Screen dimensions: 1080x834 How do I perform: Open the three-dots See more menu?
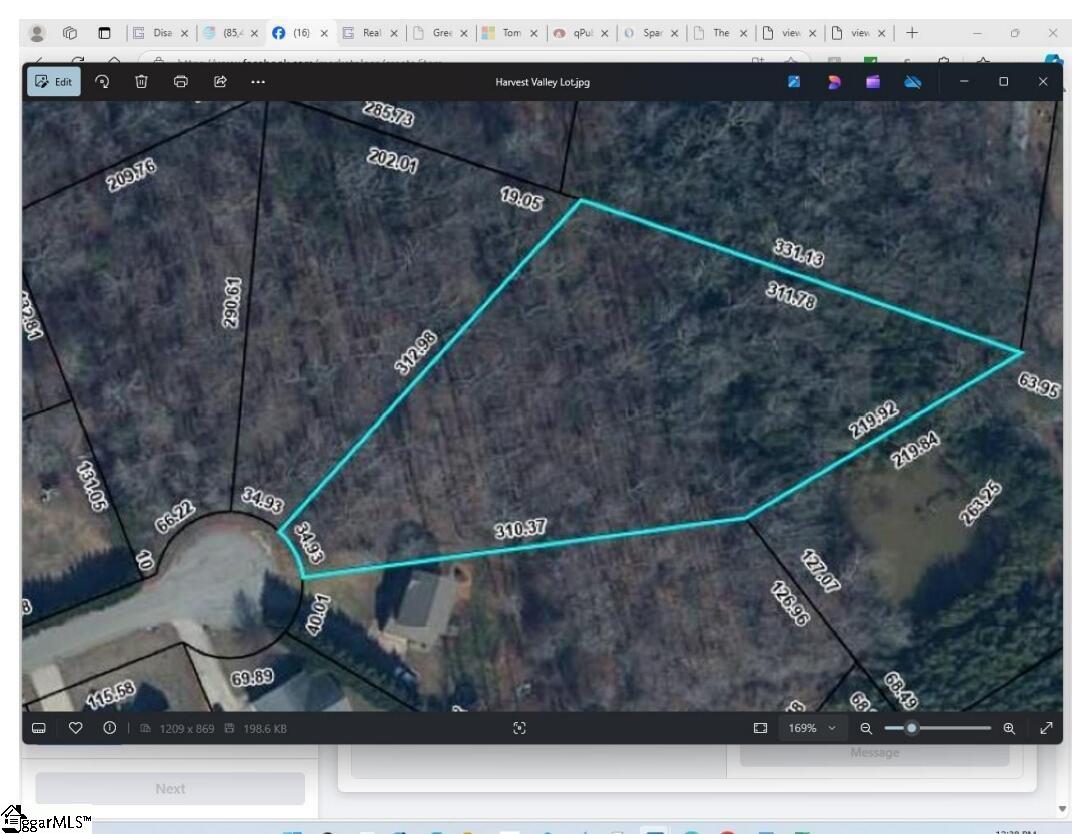coord(258,81)
